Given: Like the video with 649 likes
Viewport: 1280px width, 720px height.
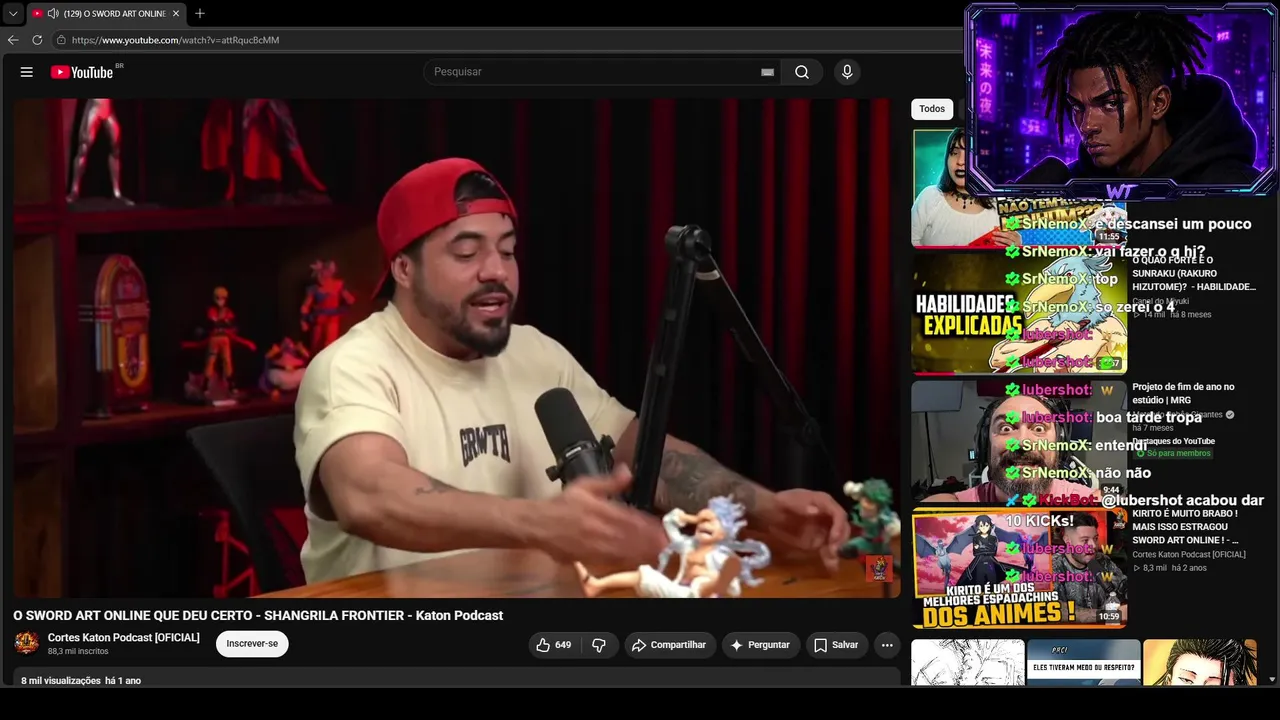Looking at the screenshot, I should point(554,645).
